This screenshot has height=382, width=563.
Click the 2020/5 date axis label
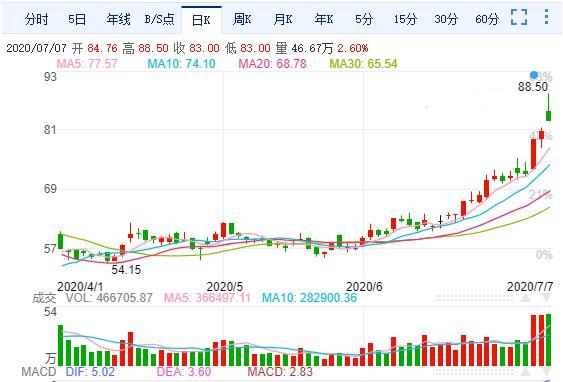pos(225,286)
